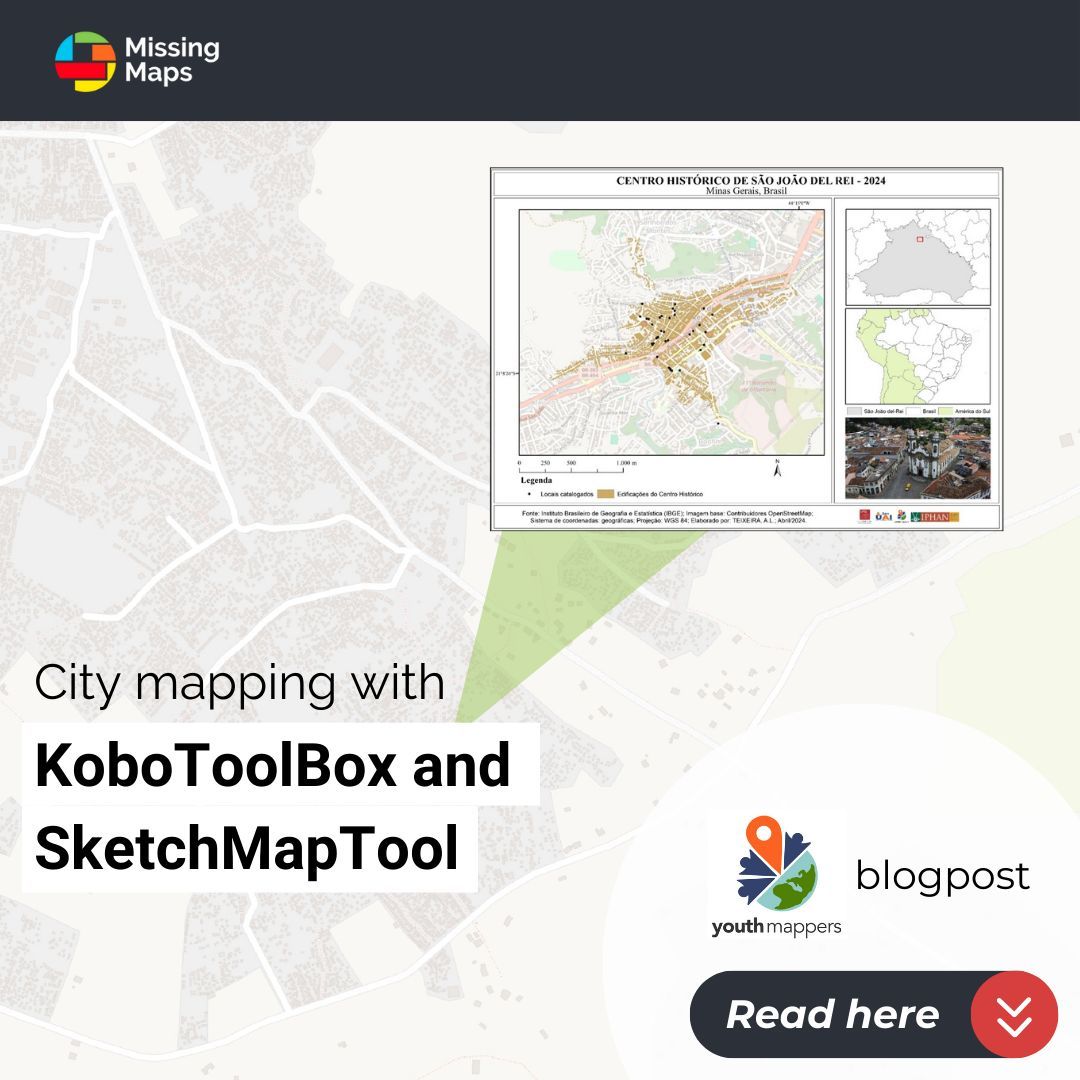Click the red double-chevron down icon
Screen dimensions: 1080x1080
pos(1014,1015)
